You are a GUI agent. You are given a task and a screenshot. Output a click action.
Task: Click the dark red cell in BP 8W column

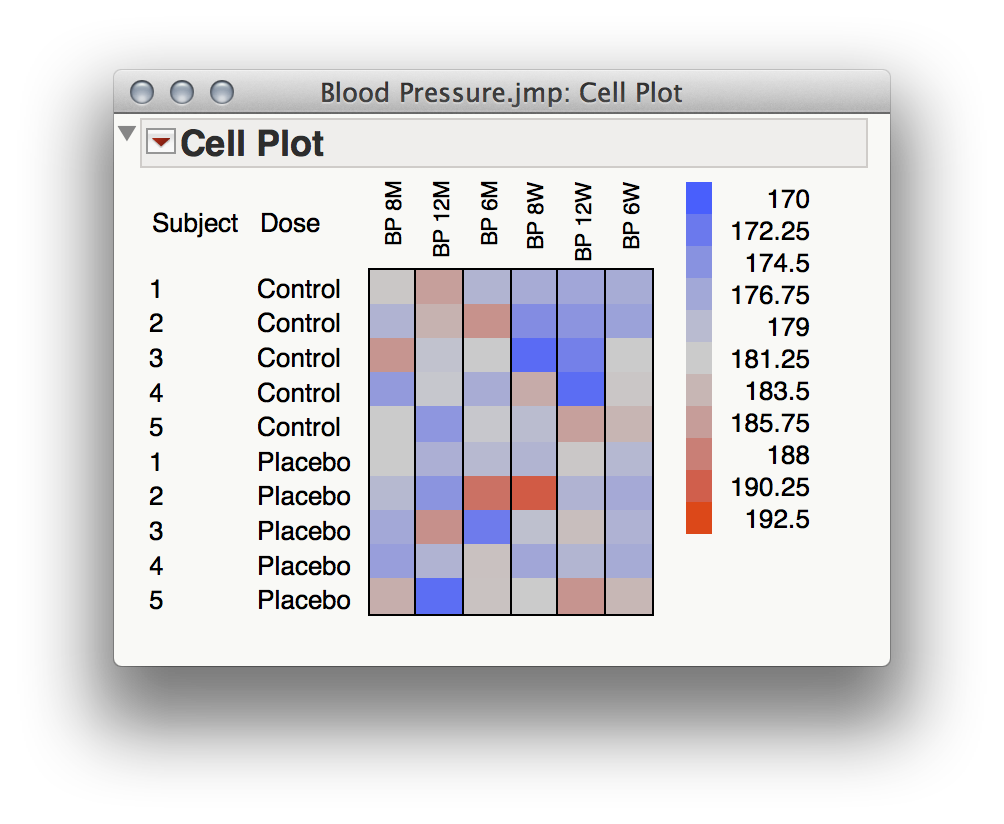point(536,496)
